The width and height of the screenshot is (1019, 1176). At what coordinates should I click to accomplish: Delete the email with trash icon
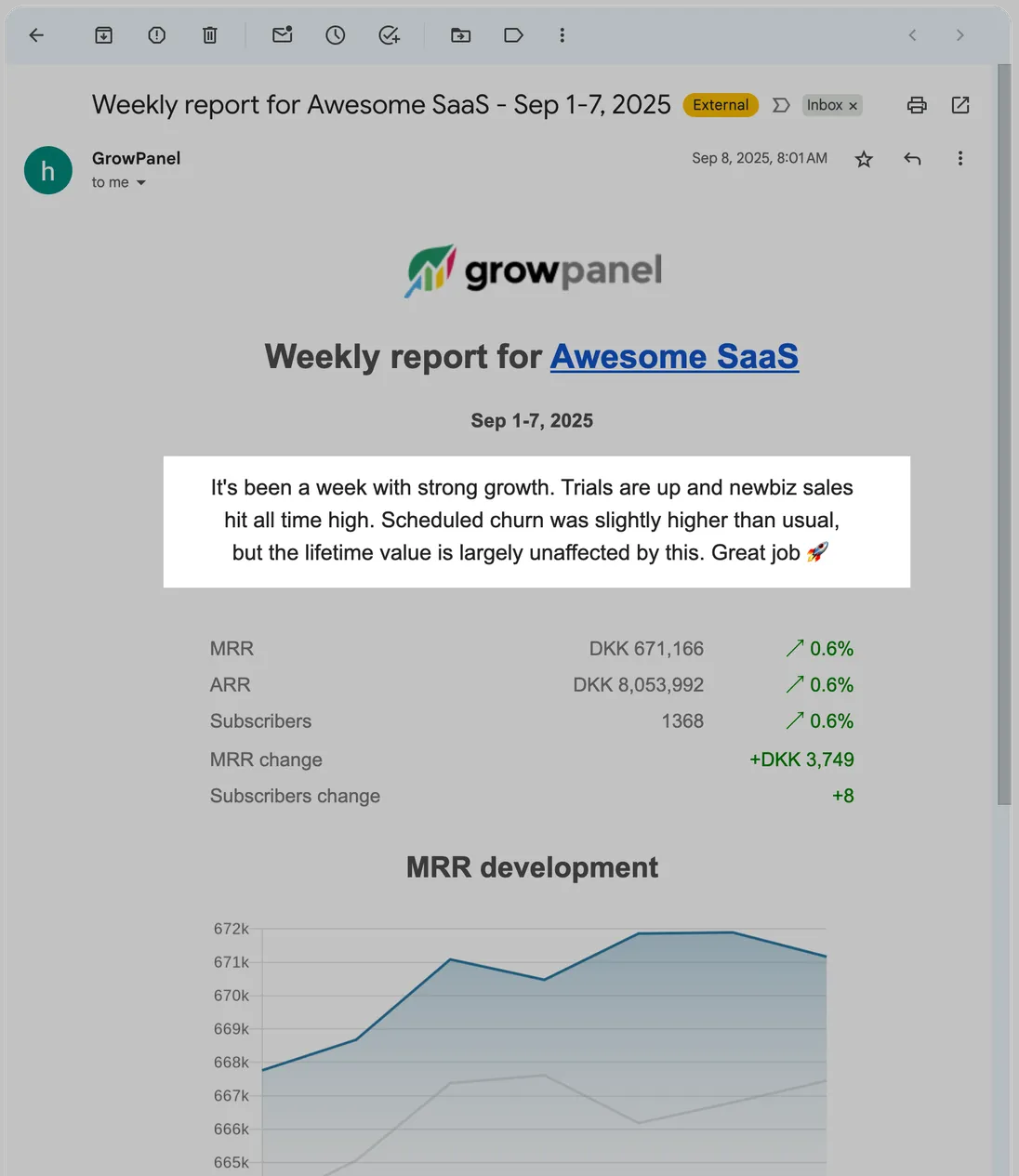210,35
